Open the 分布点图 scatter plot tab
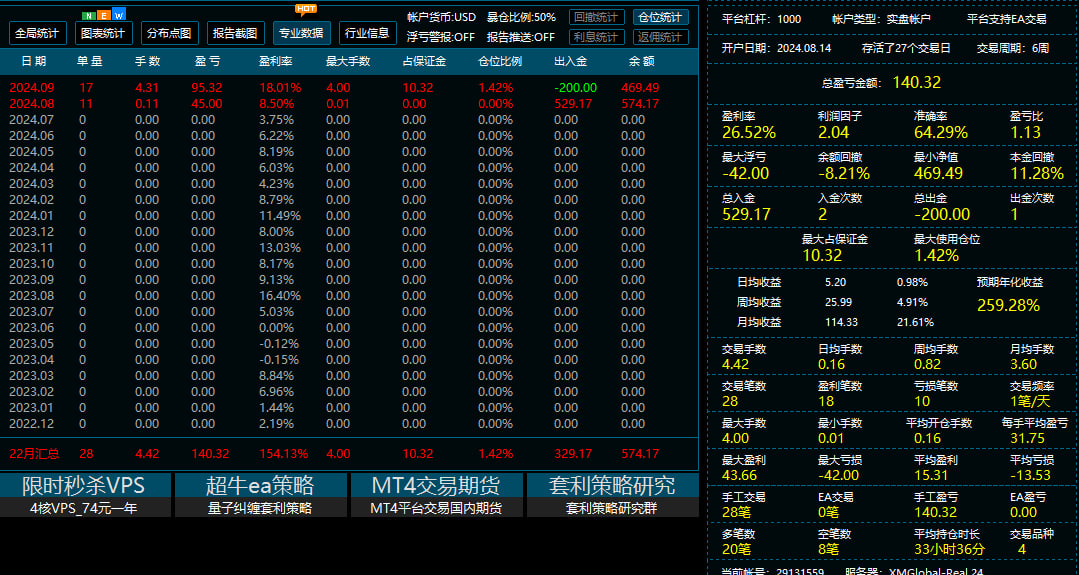Image resolution: width=1079 pixels, height=575 pixels. coord(170,33)
